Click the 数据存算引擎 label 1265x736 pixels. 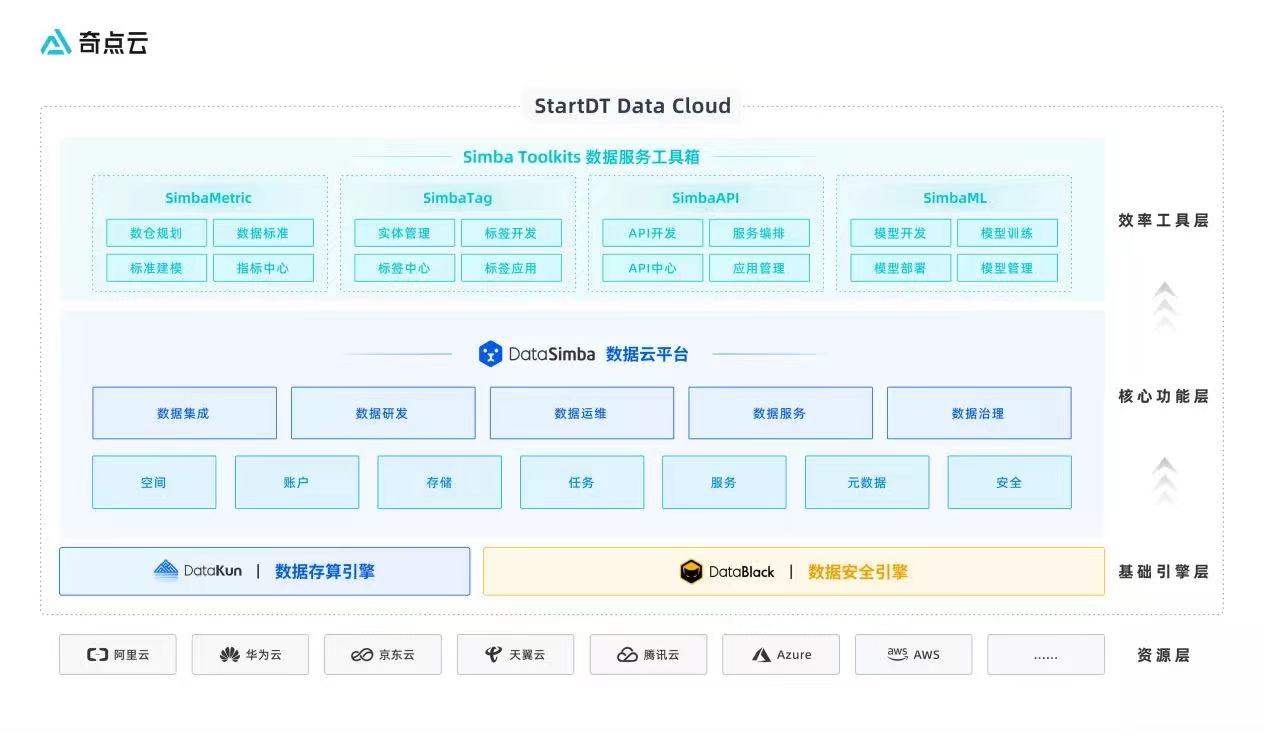(x=325, y=572)
